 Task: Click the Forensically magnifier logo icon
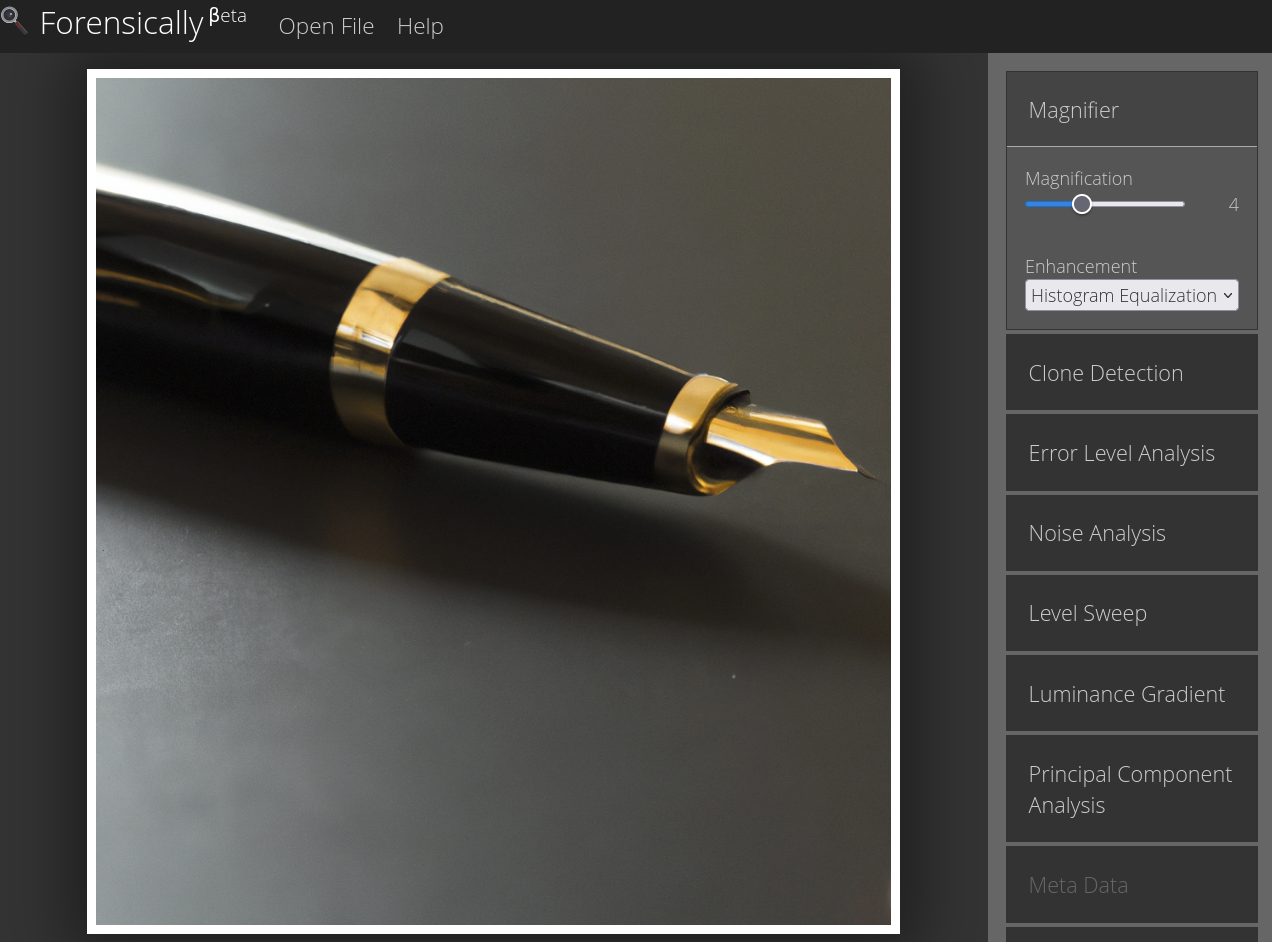point(14,20)
